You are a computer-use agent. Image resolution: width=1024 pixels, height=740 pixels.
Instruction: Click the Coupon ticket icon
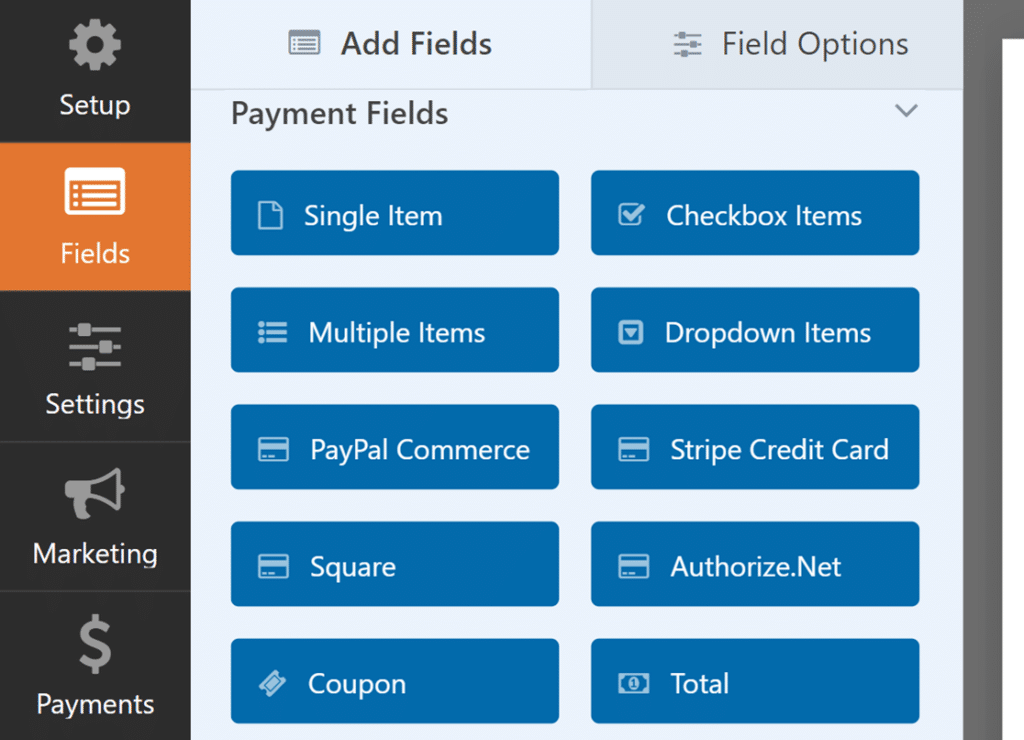coord(271,683)
